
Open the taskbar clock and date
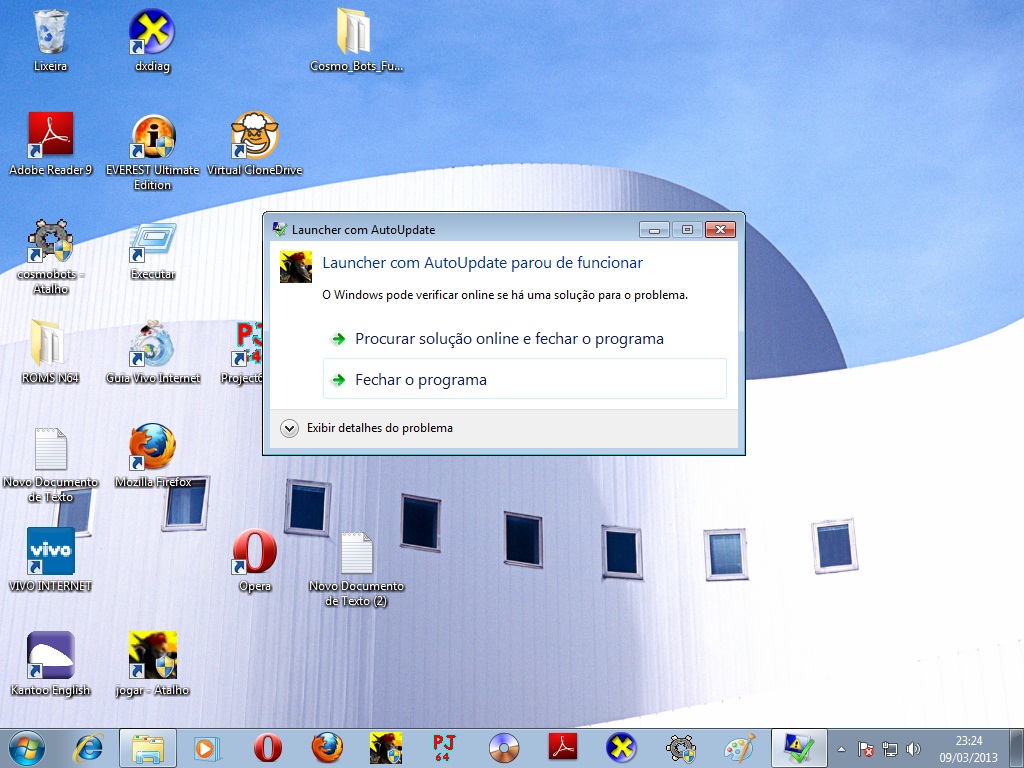(x=968, y=748)
